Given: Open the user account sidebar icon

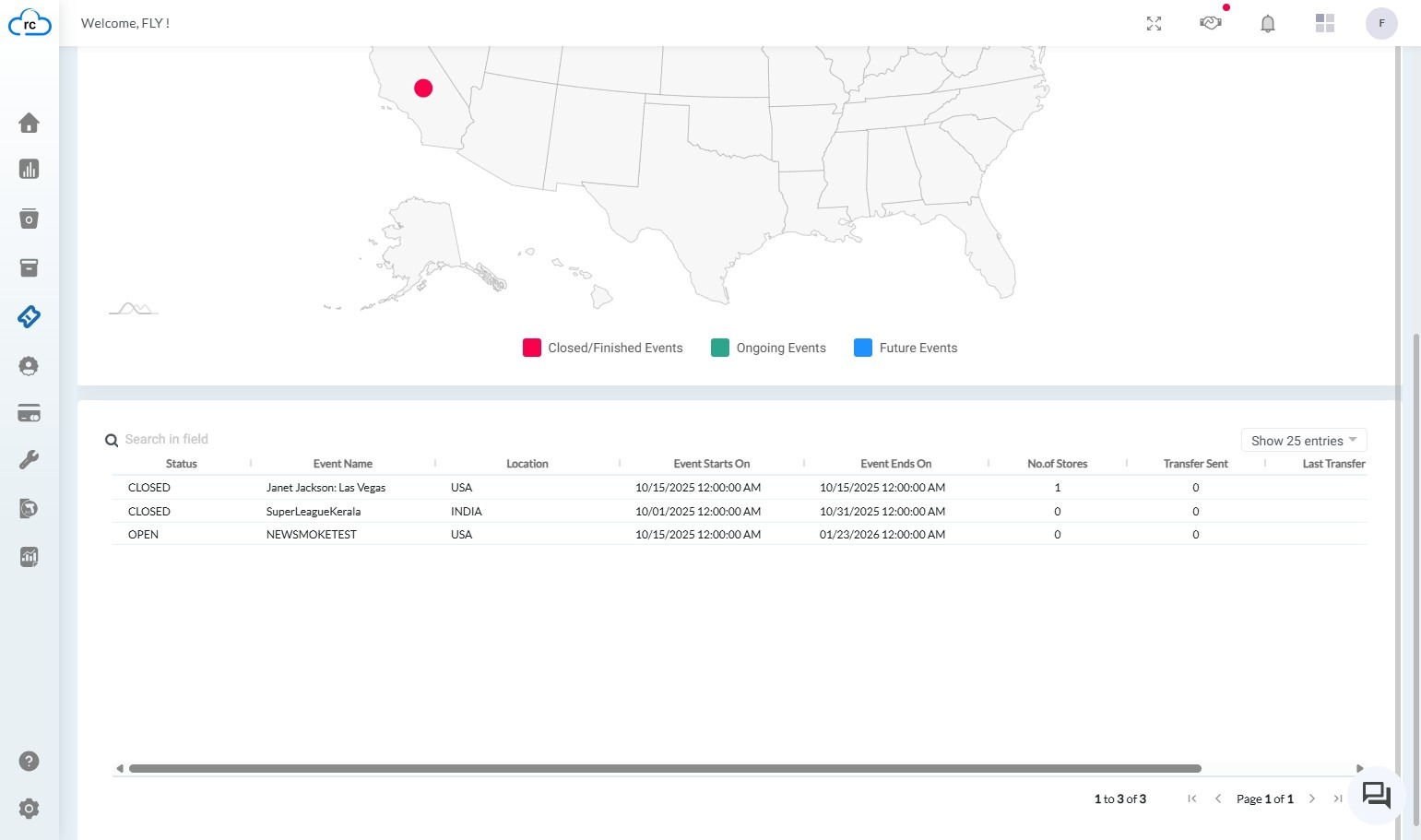Looking at the screenshot, I should coord(29,366).
